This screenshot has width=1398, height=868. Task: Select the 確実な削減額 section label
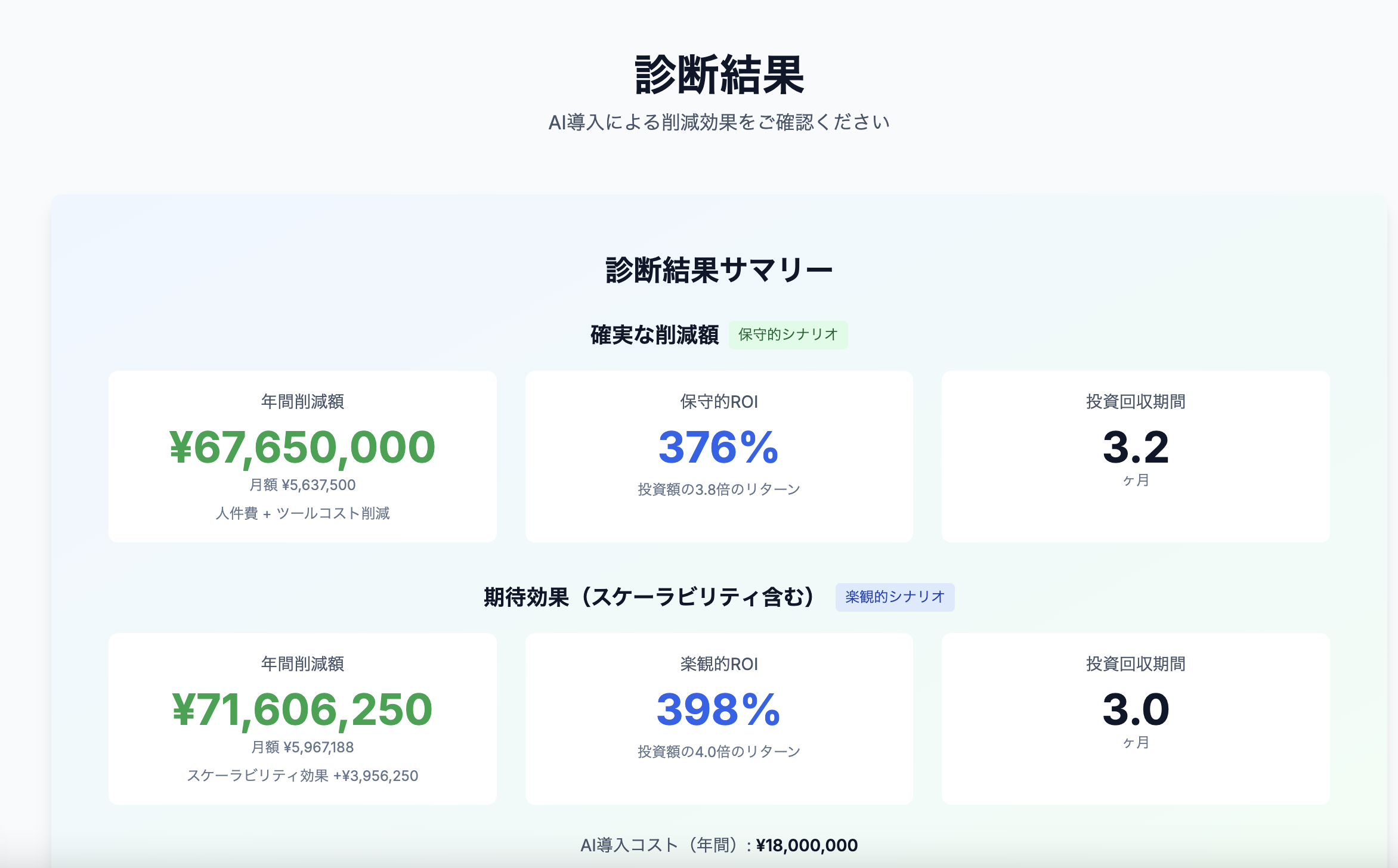(x=654, y=335)
